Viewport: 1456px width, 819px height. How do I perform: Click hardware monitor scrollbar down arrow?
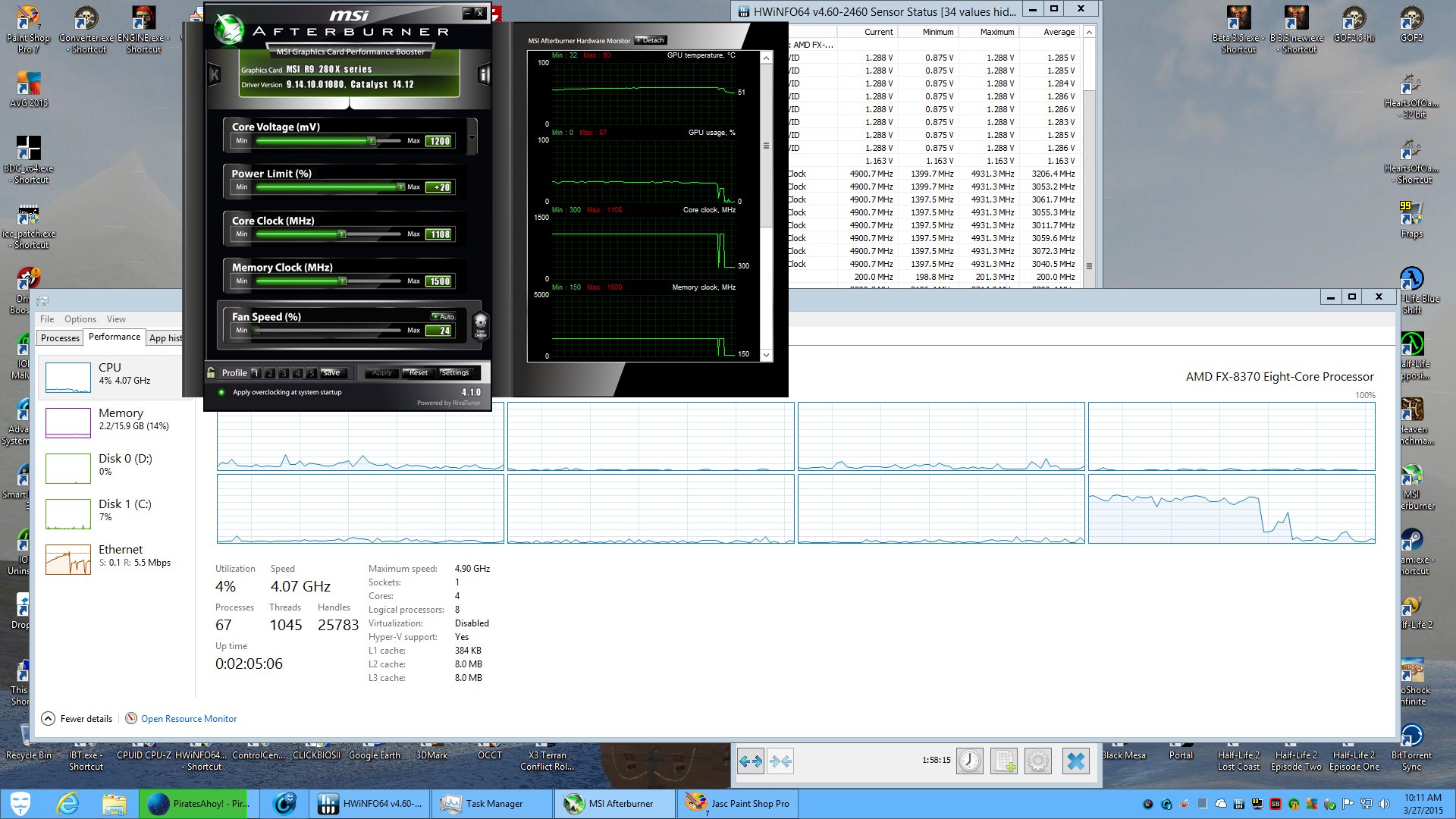[766, 355]
